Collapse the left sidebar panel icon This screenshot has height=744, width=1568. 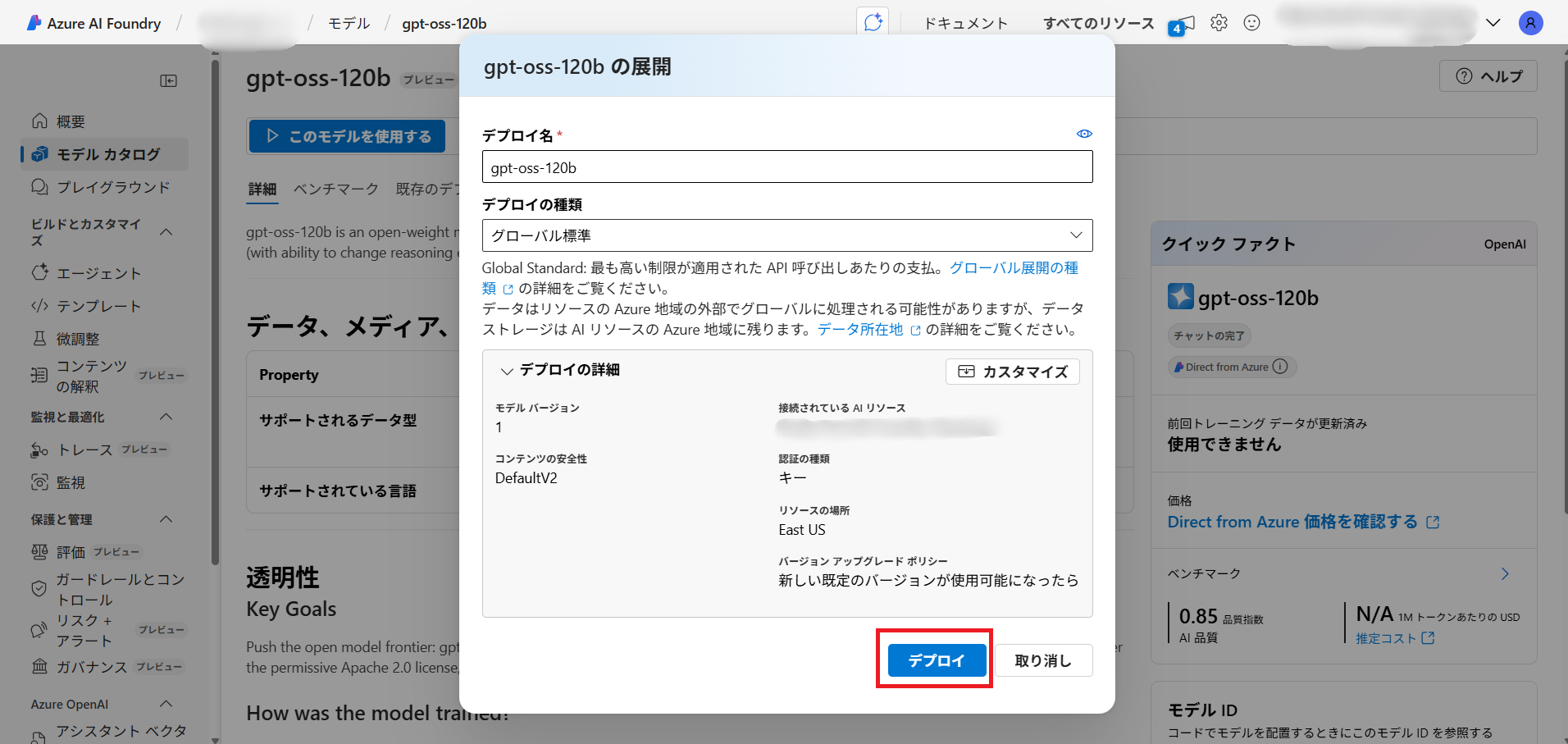(x=168, y=80)
